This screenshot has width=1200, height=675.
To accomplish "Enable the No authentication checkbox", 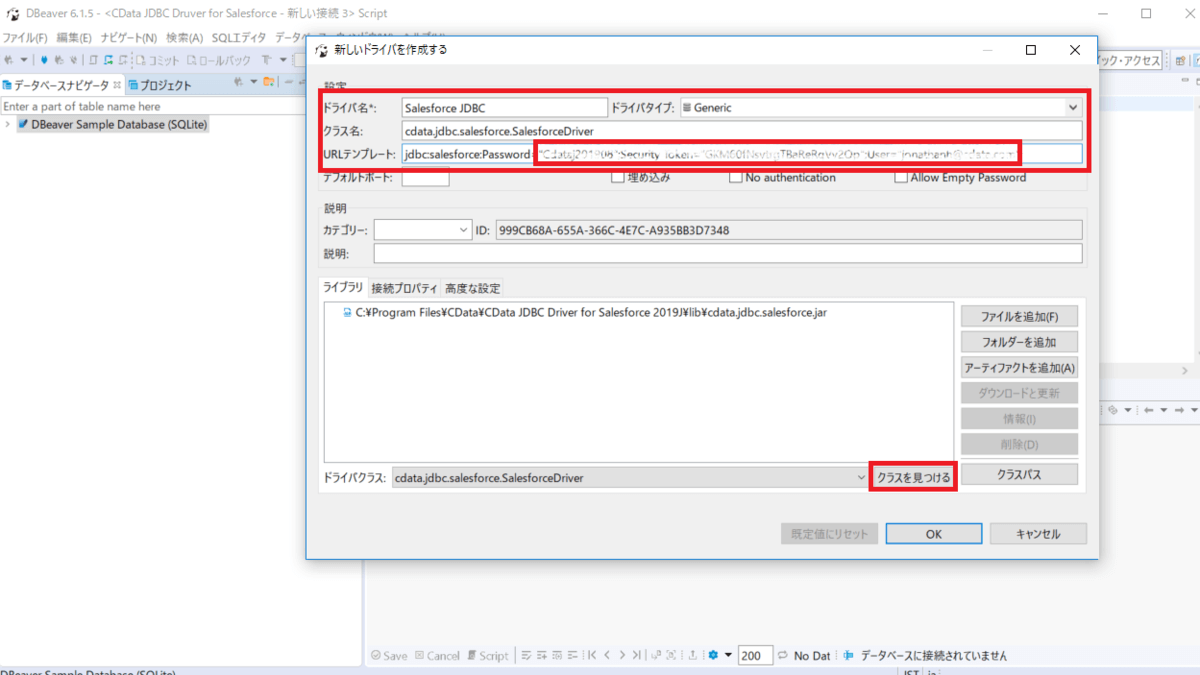I will tap(735, 177).
